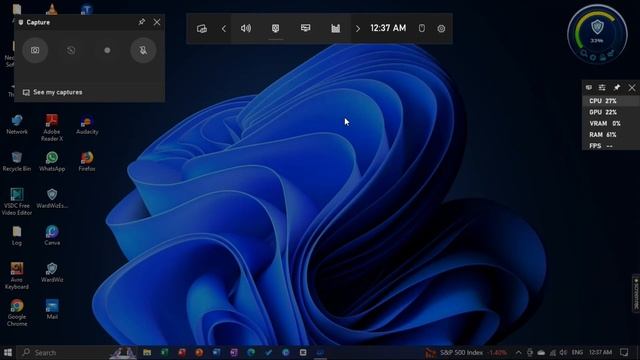The image size is (640, 360).
Task: Select the CPU 27% row
Action: point(611,101)
